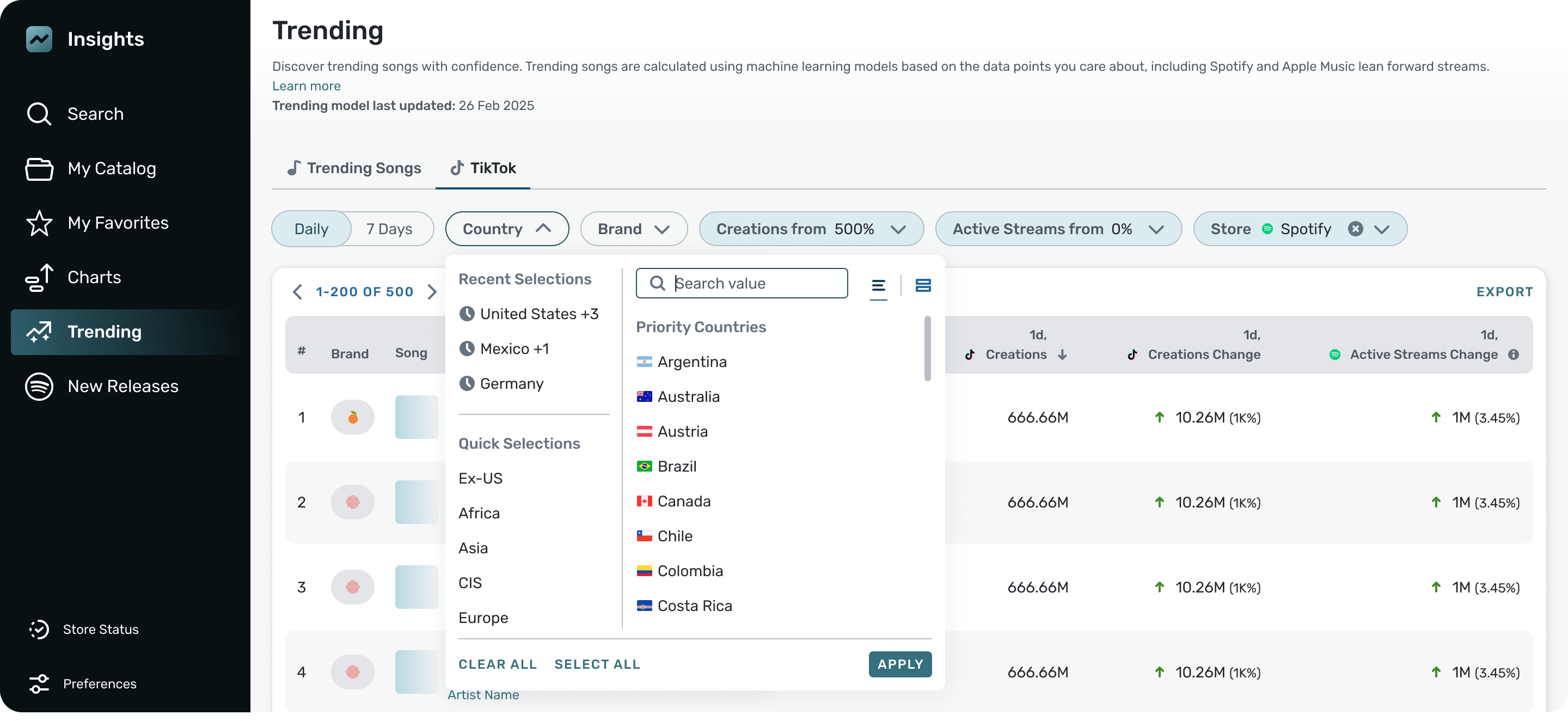Click Active Streams Change info icon
1568x721 pixels.
(x=1513, y=355)
